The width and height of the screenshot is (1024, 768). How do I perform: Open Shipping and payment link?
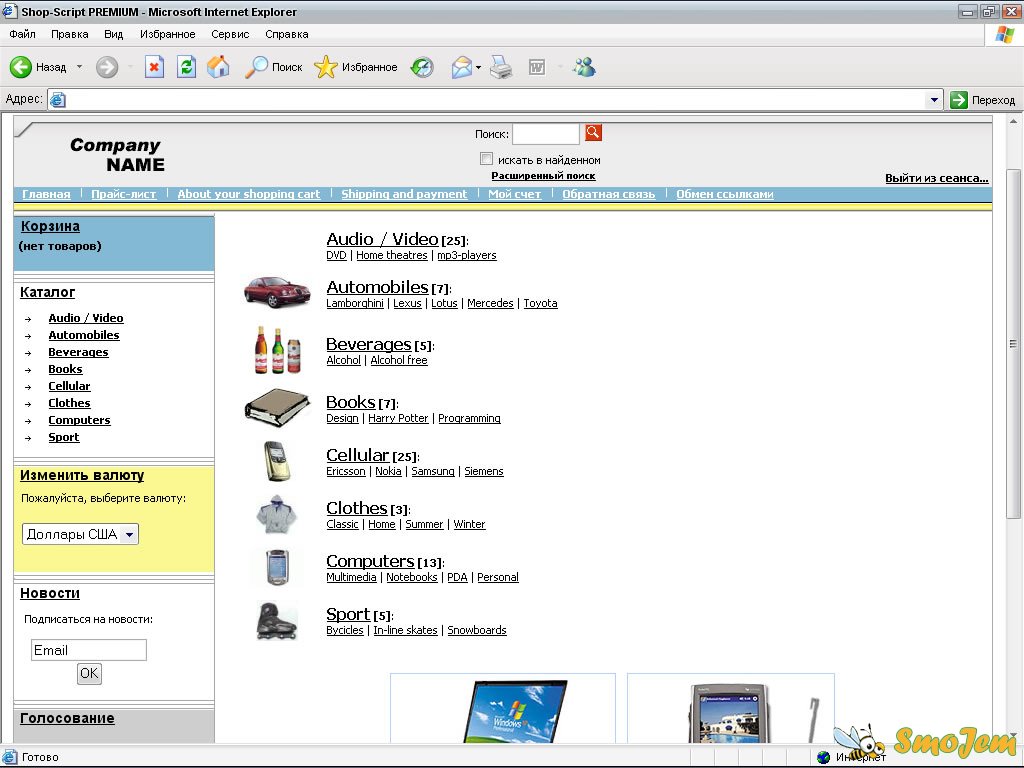tap(404, 194)
